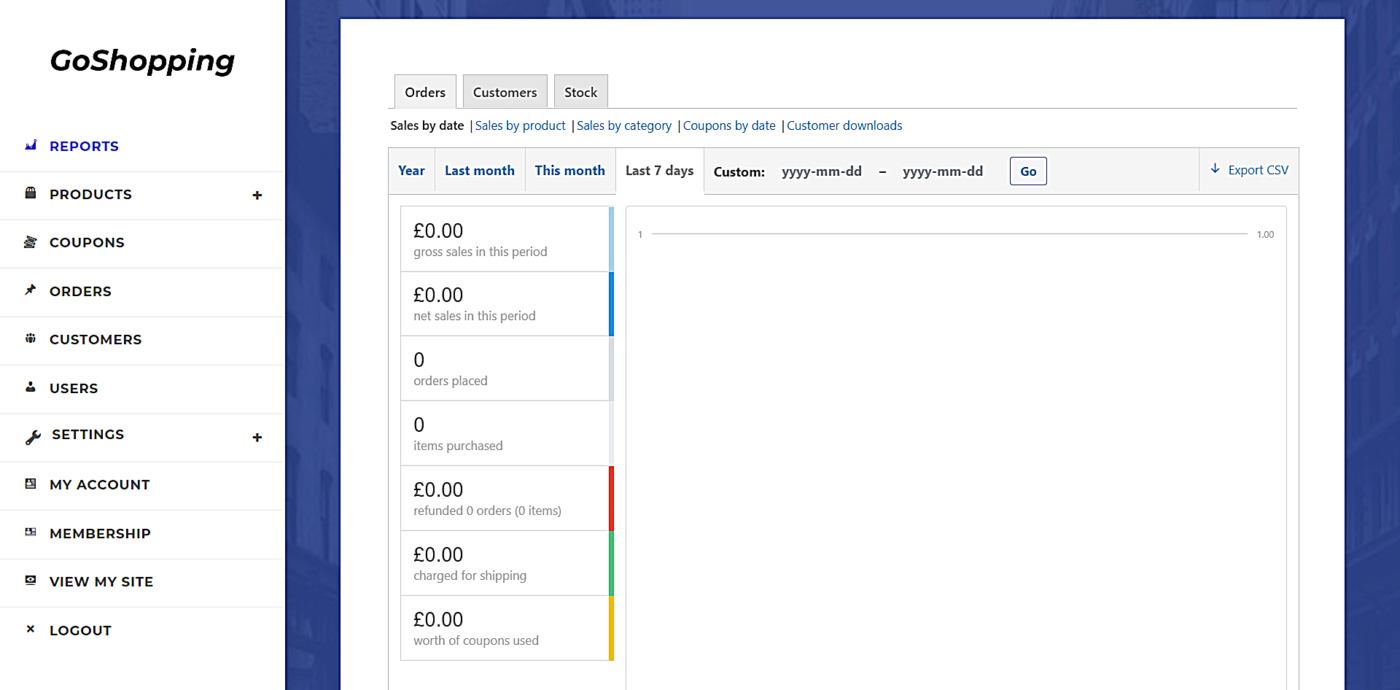
Task: Click the My Account profile icon
Action: point(30,484)
